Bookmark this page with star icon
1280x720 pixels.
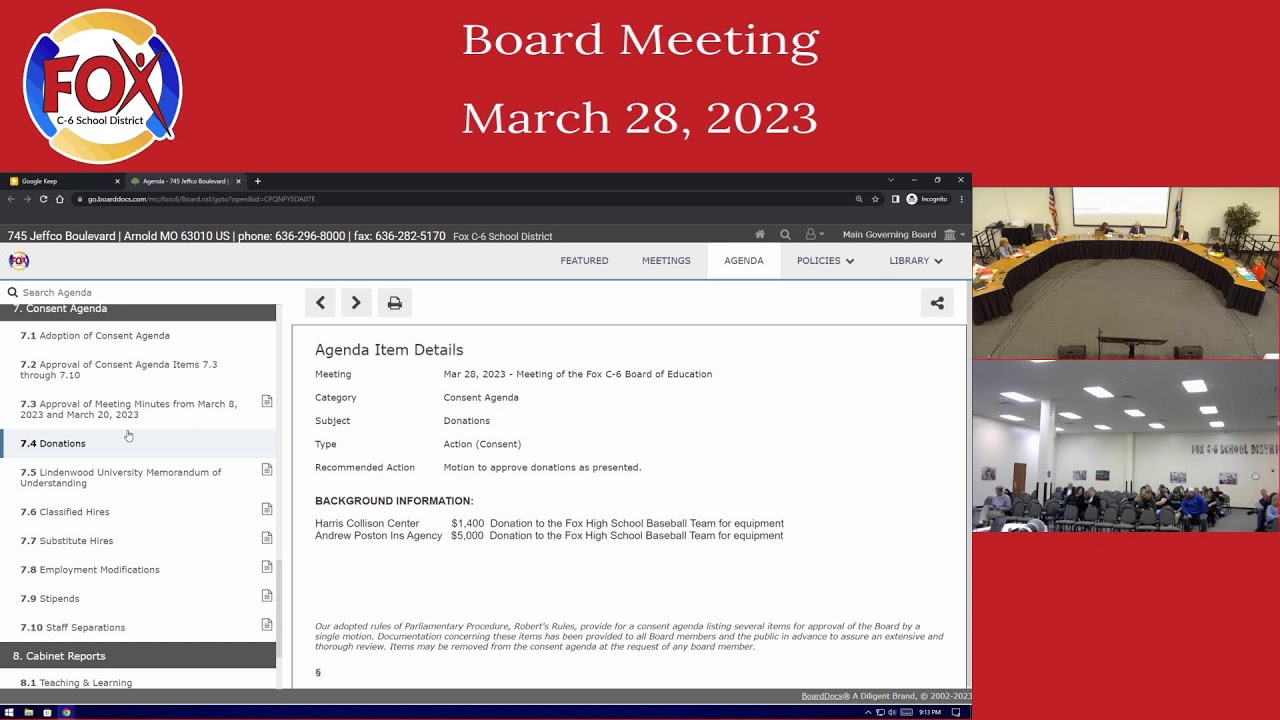(875, 199)
